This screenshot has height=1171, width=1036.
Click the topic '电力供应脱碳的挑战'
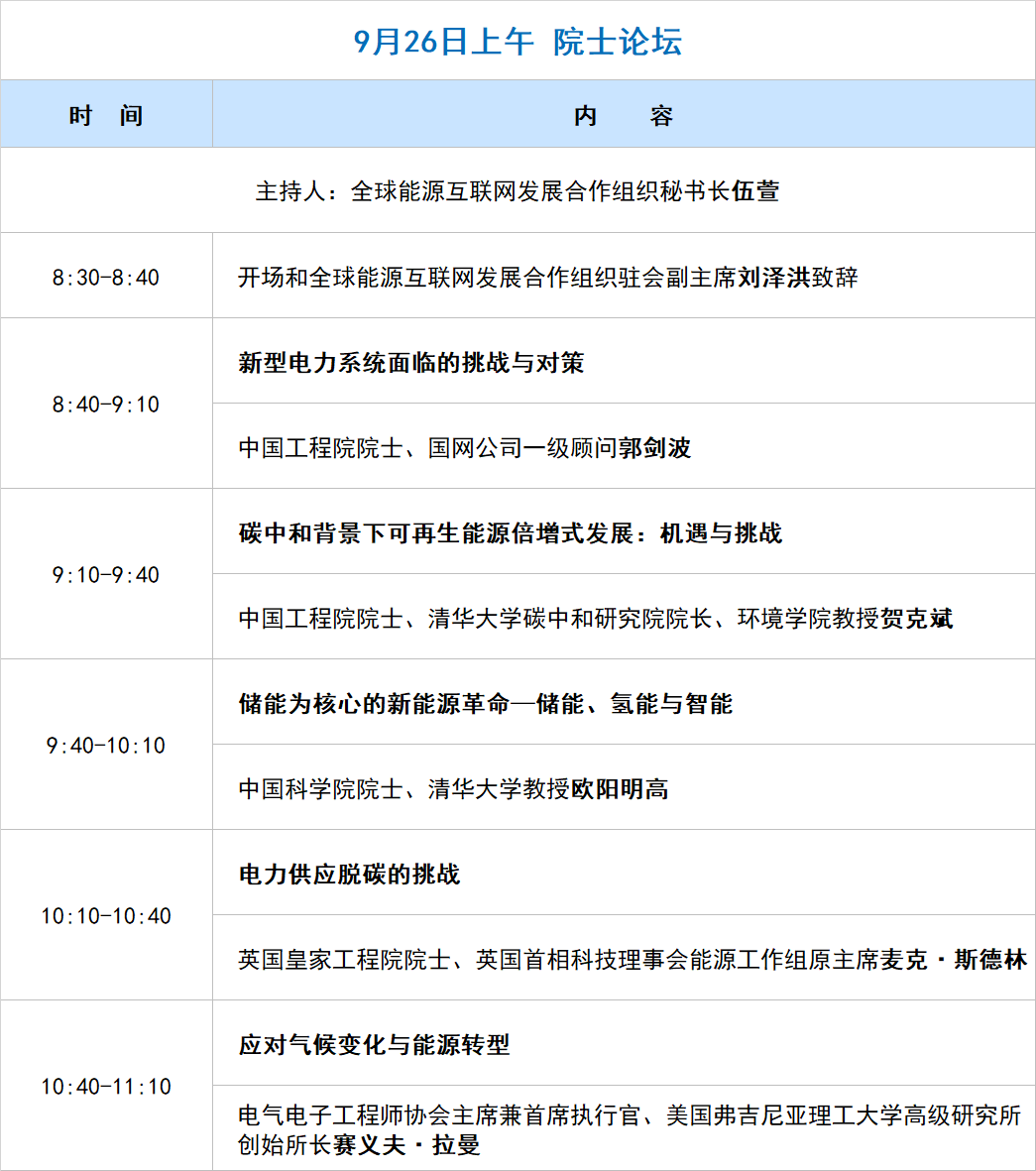[350, 875]
